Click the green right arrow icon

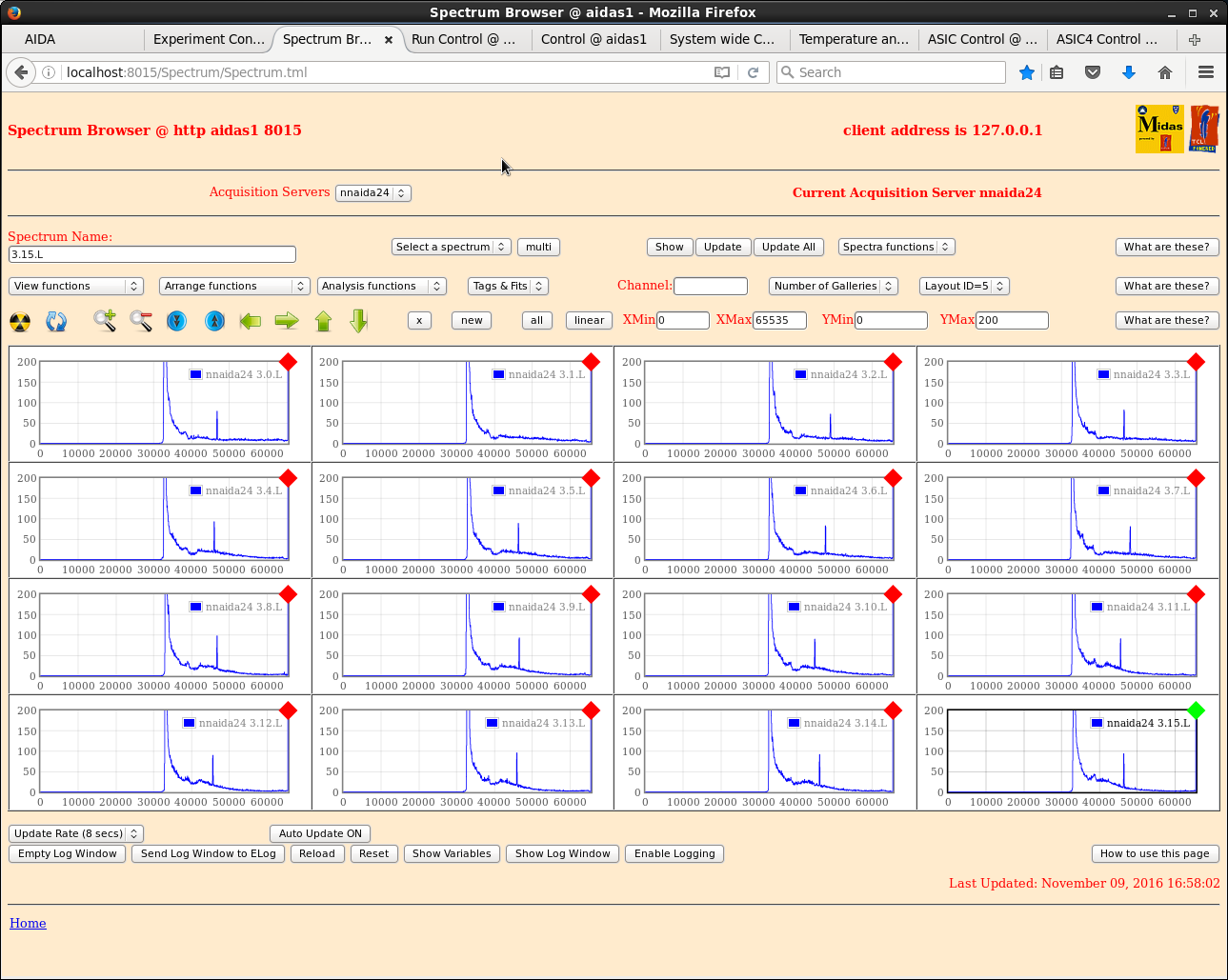[287, 321]
